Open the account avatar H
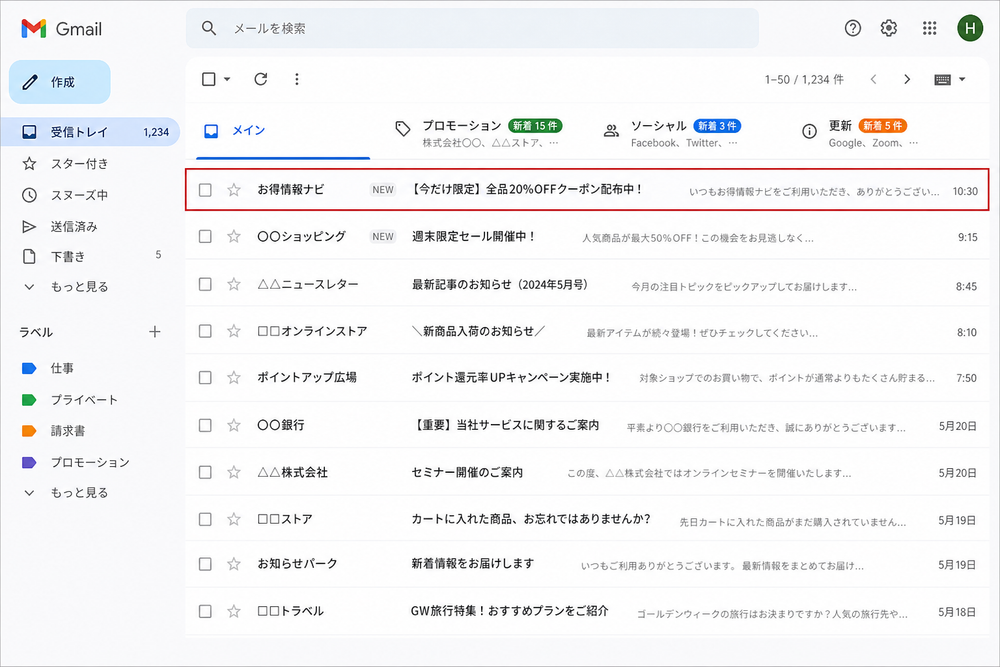This screenshot has width=1000, height=667. click(970, 28)
